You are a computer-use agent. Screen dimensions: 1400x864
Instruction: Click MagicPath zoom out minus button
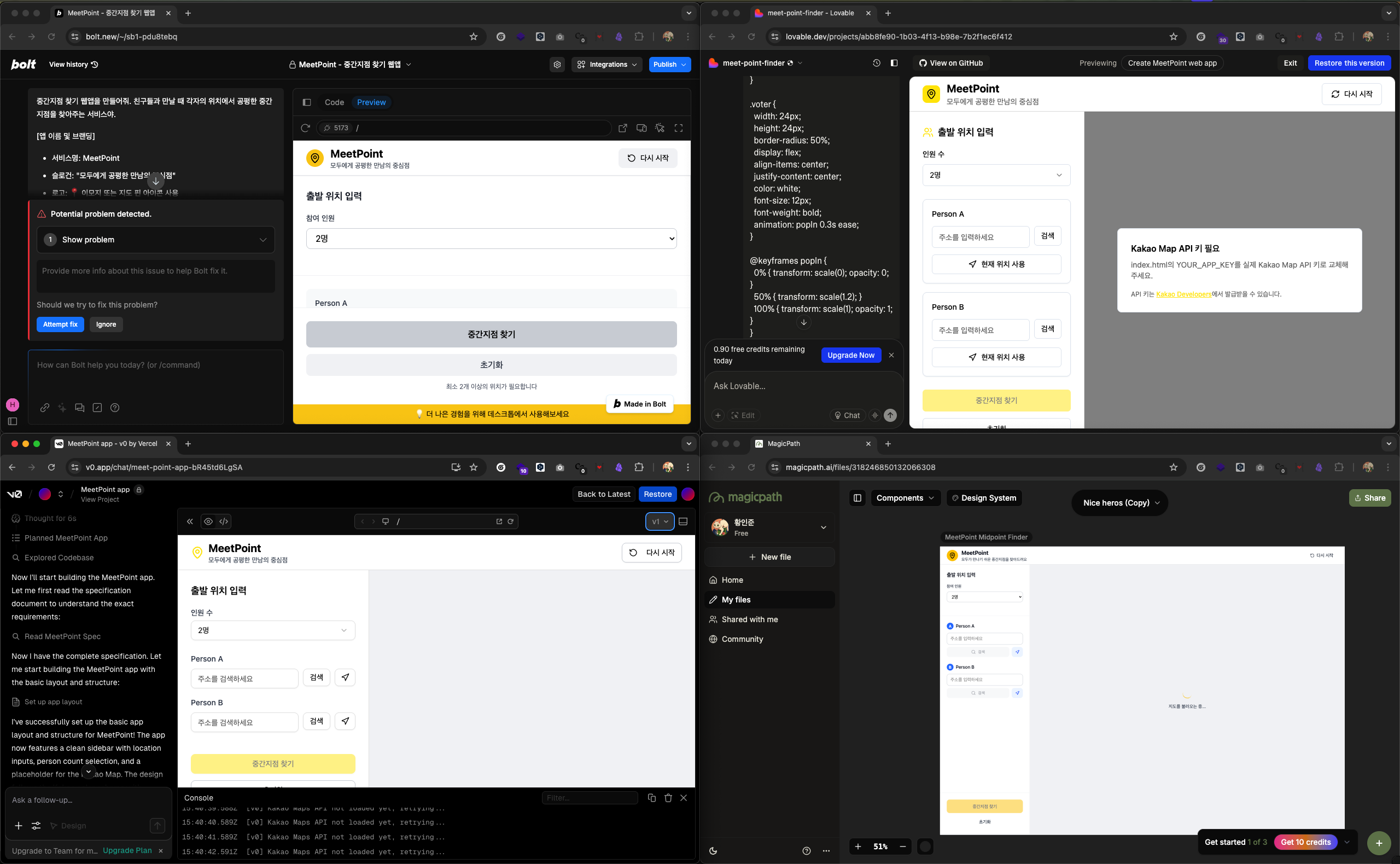point(902,846)
